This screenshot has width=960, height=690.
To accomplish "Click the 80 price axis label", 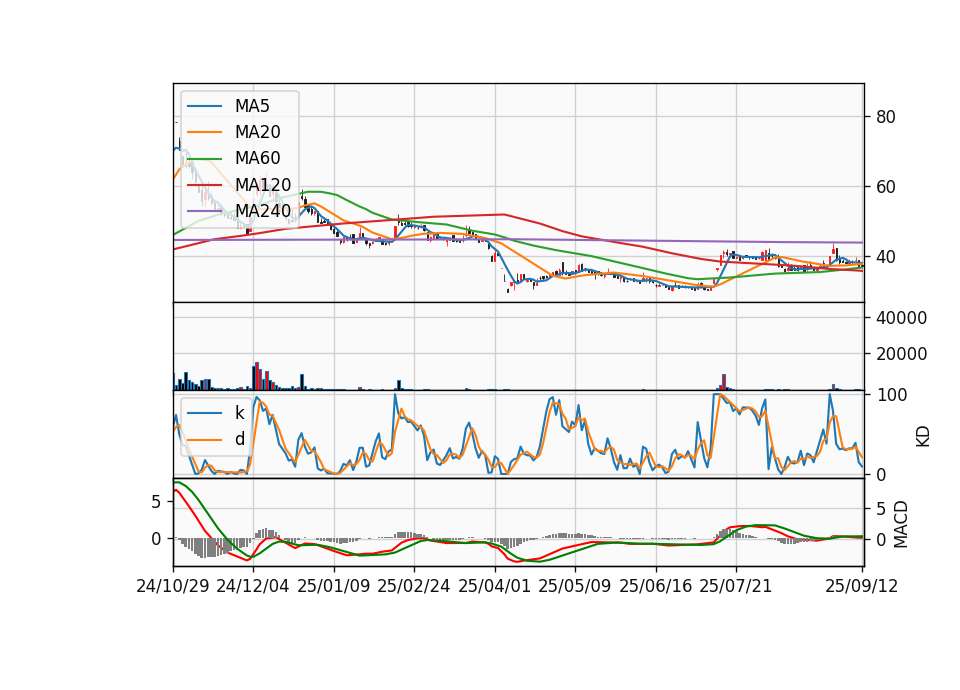I will click(x=885, y=117).
